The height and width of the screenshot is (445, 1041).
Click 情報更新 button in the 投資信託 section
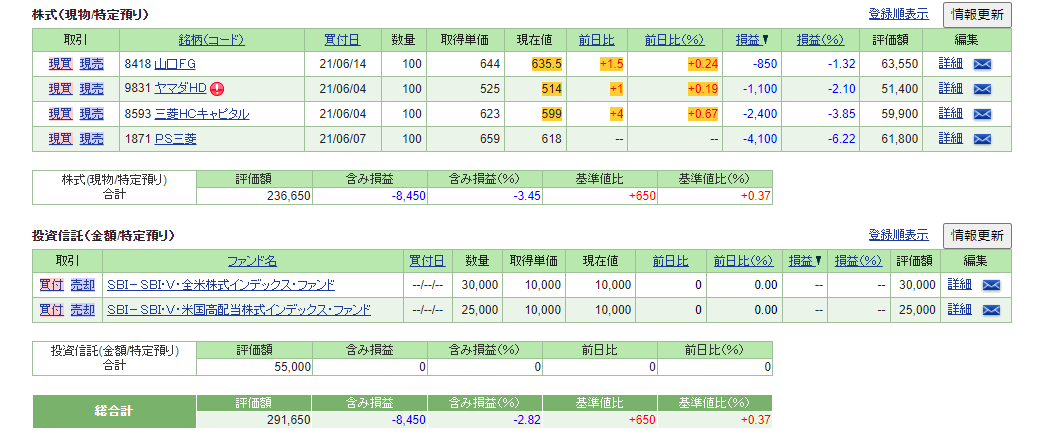click(977, 235)
